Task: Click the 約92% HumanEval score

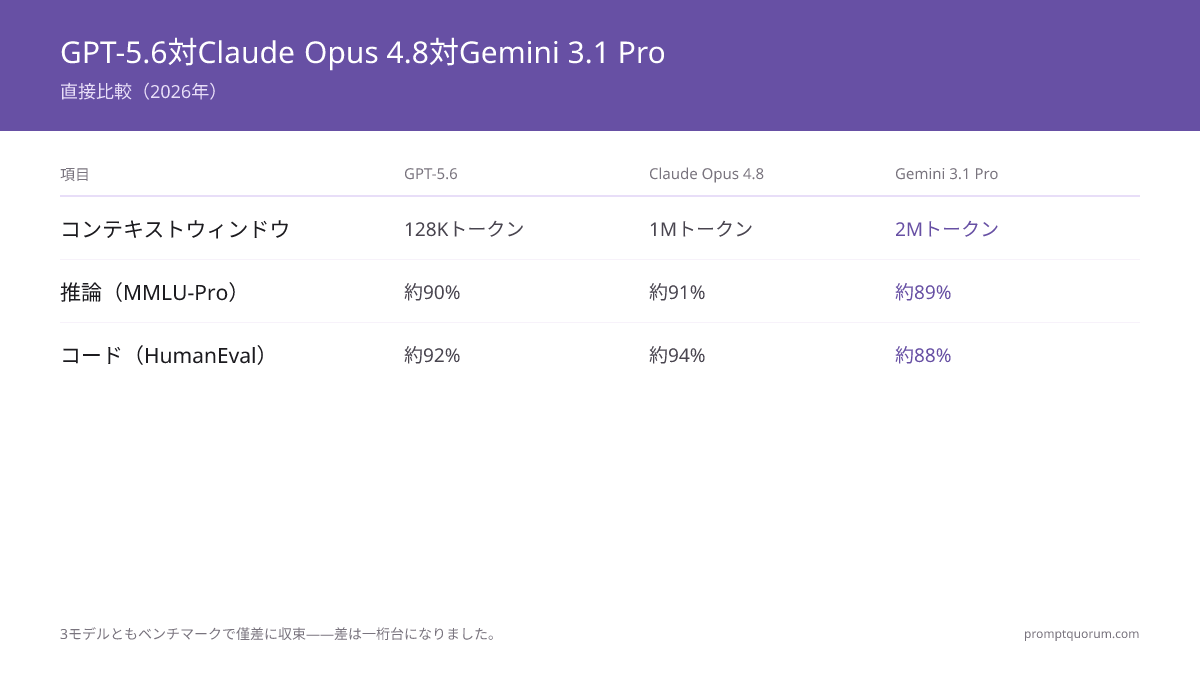Action: coord(432,355)
